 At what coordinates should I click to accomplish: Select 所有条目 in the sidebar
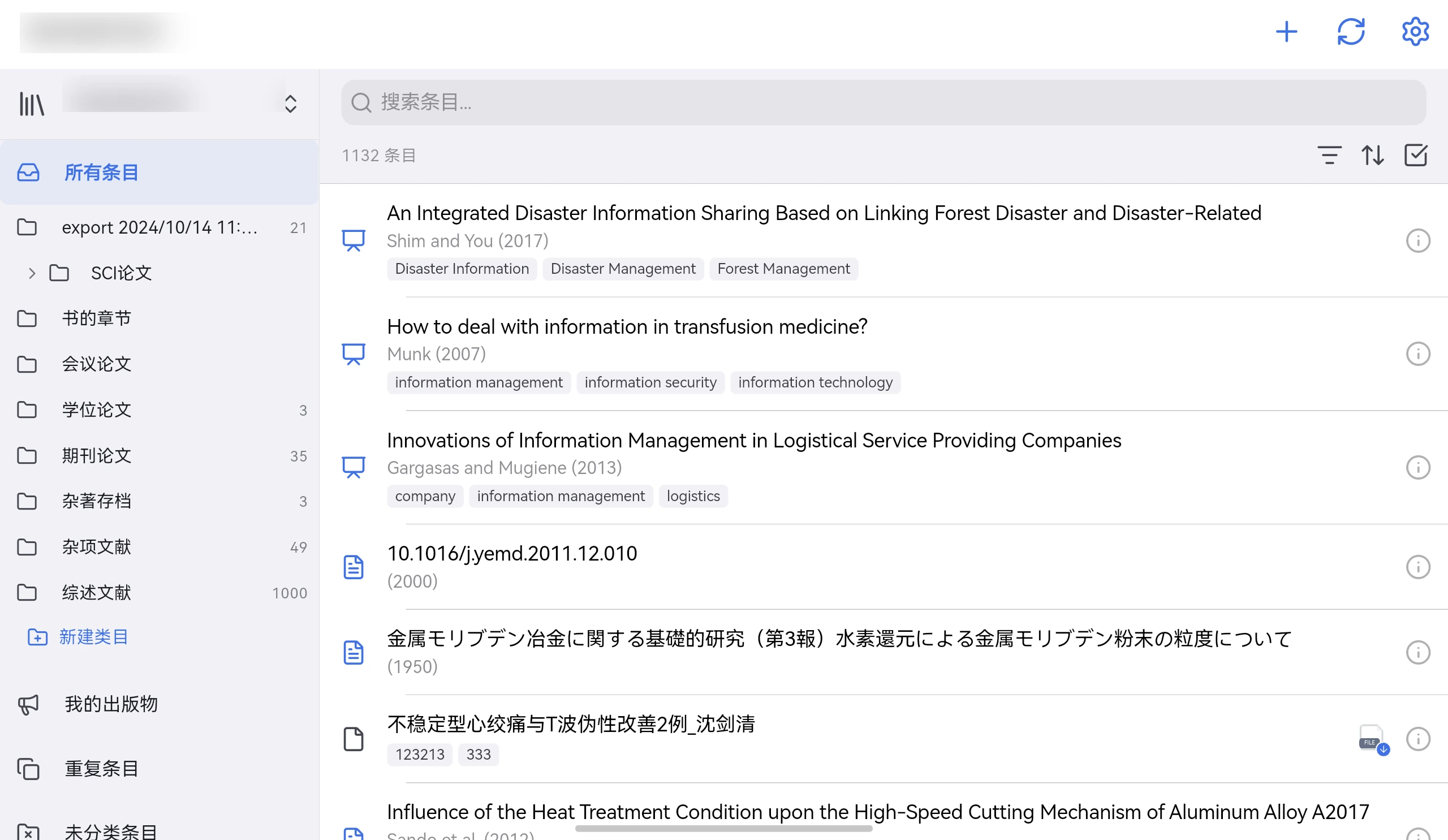159,173
